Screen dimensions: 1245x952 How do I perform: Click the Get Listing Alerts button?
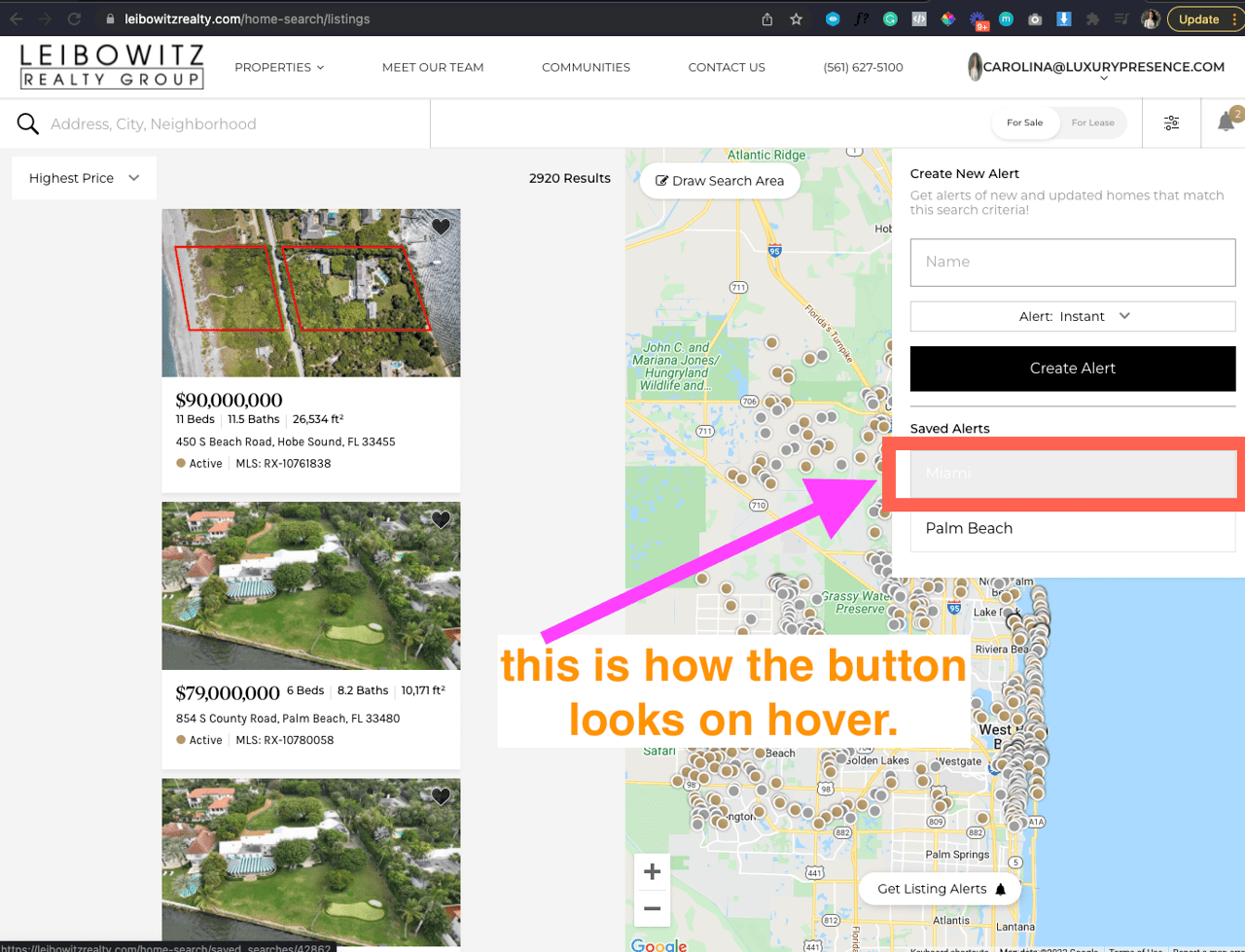tap(940, 889)
